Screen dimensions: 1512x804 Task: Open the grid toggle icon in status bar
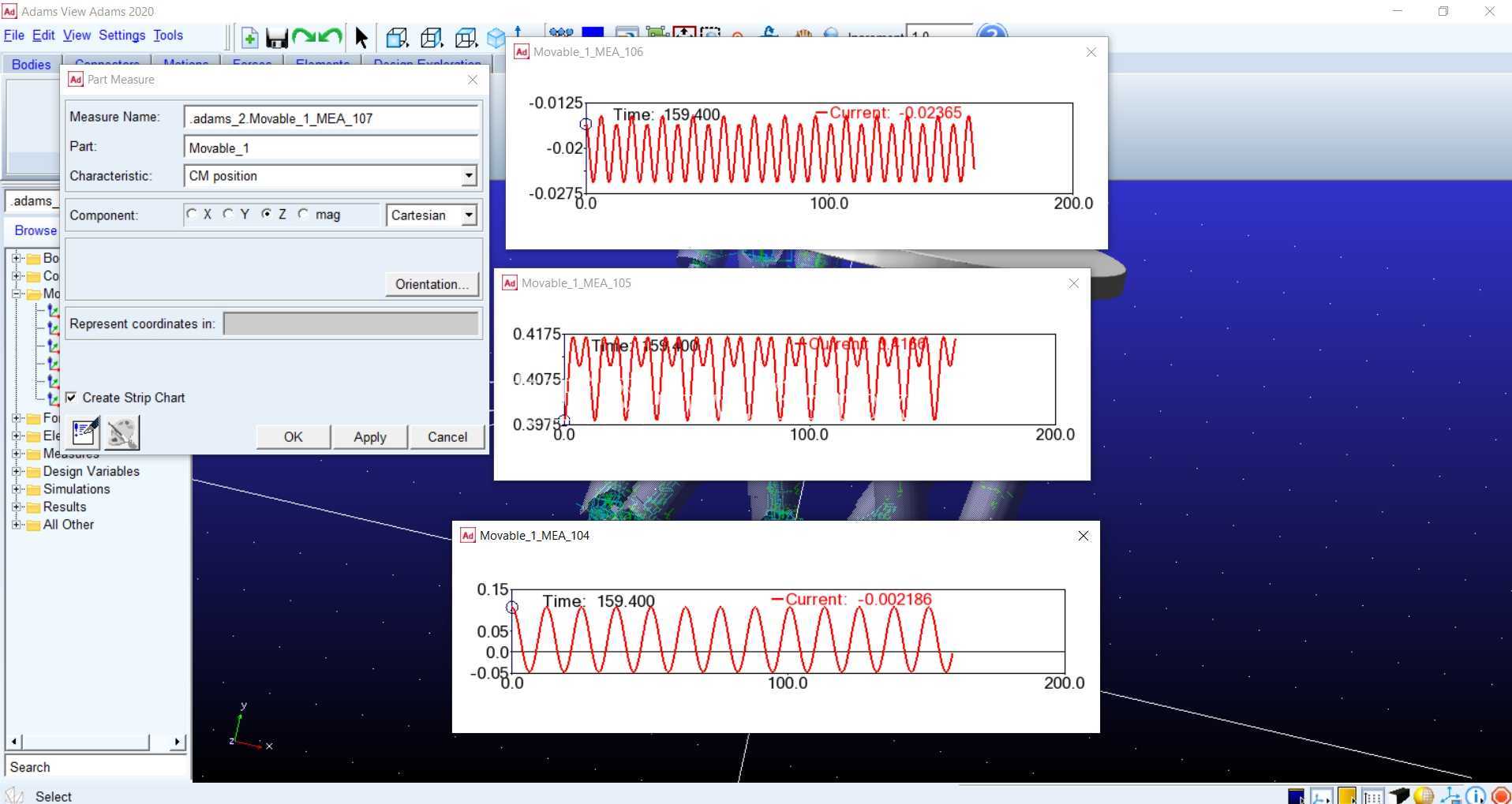tap(1372, 795)
